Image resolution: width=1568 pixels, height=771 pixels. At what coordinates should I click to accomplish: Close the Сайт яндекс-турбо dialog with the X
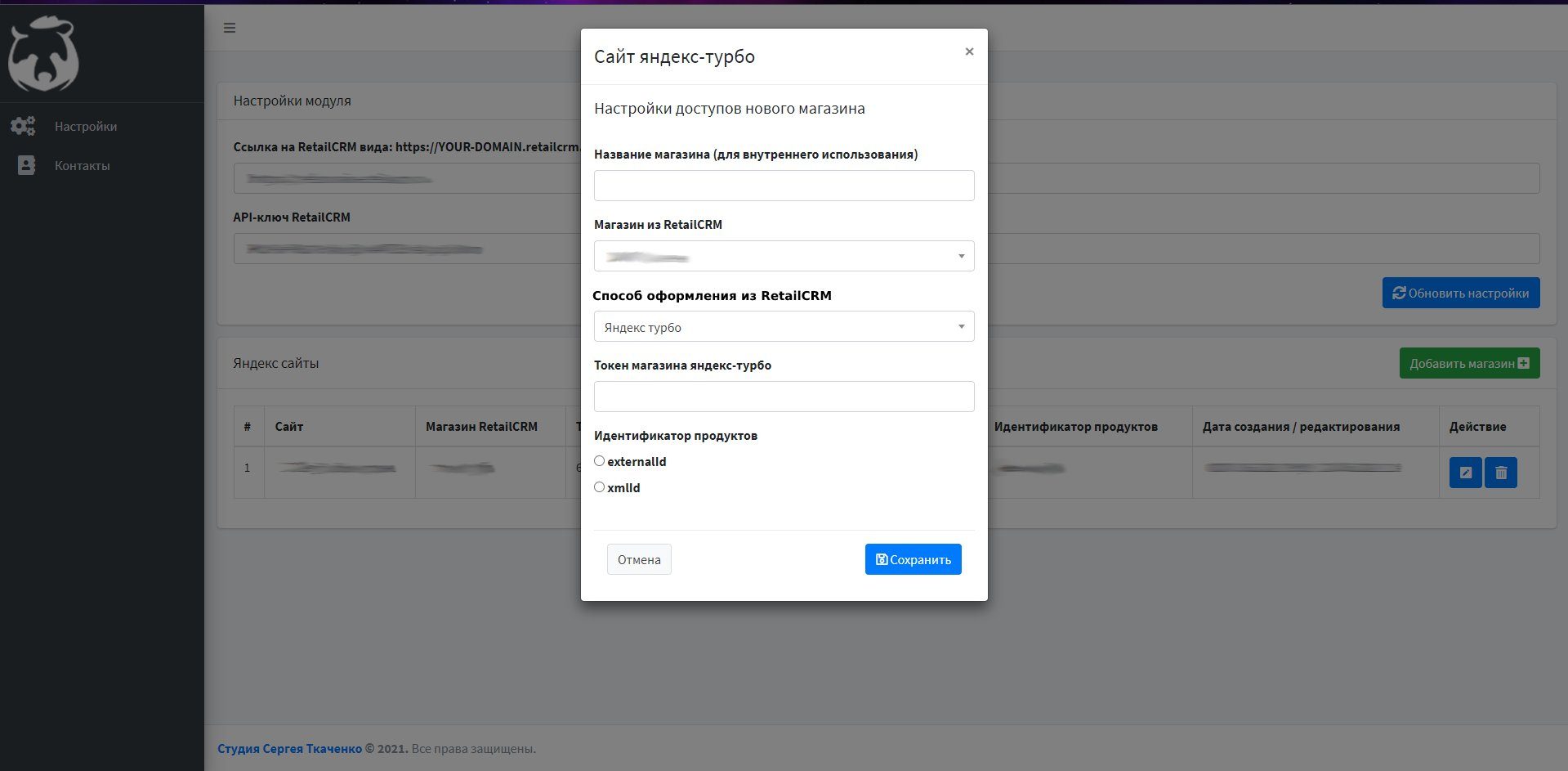[969, 52]
